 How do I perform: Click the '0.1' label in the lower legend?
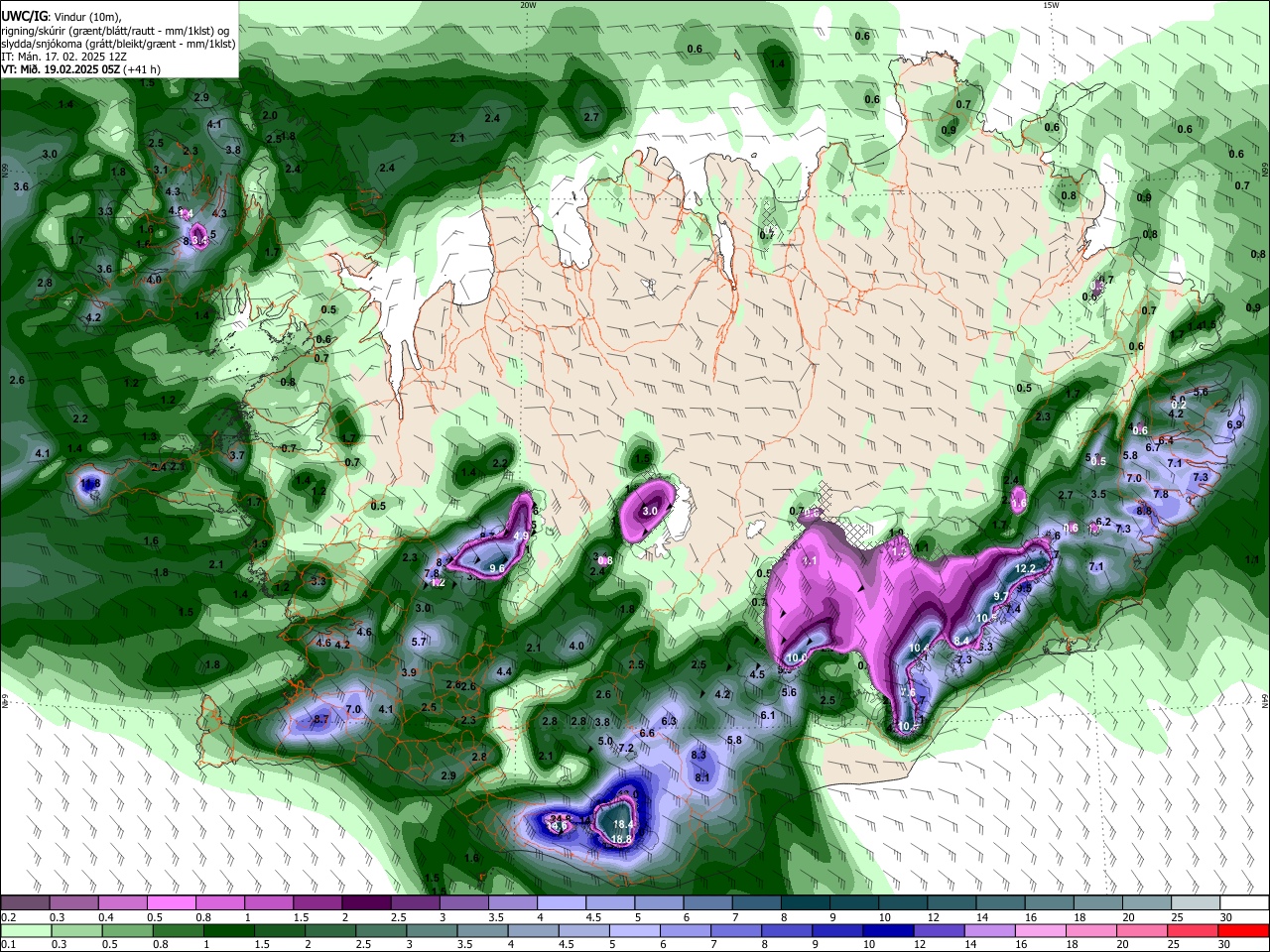point(9,944)
